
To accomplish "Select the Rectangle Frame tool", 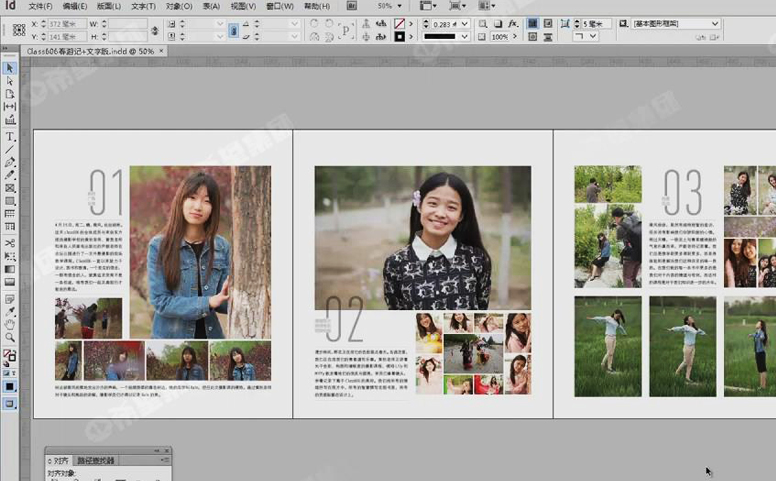I will coord(10,188).
